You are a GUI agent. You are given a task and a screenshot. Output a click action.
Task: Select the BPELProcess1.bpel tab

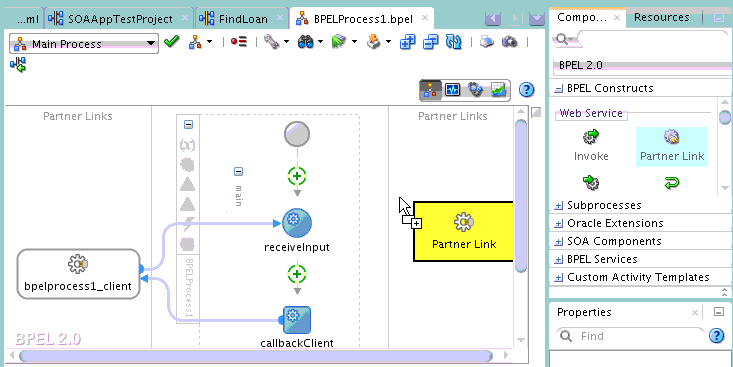[362, 19]
